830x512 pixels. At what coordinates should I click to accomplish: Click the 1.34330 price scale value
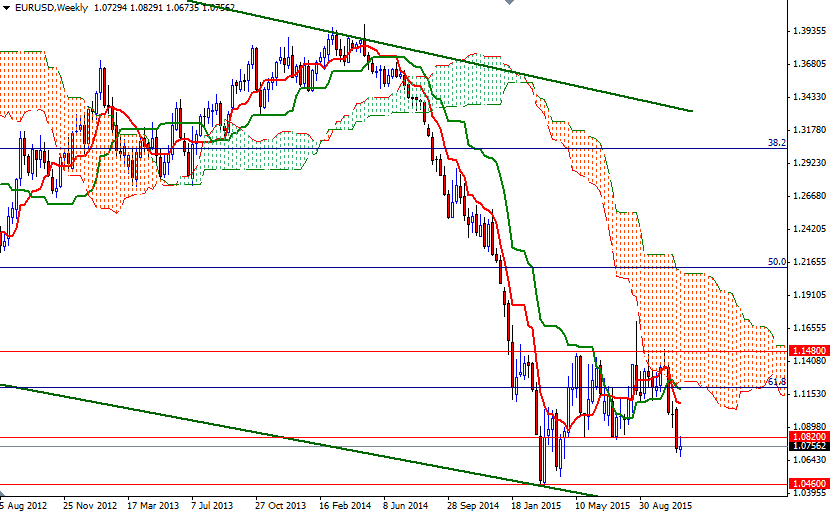coord(809,97)
